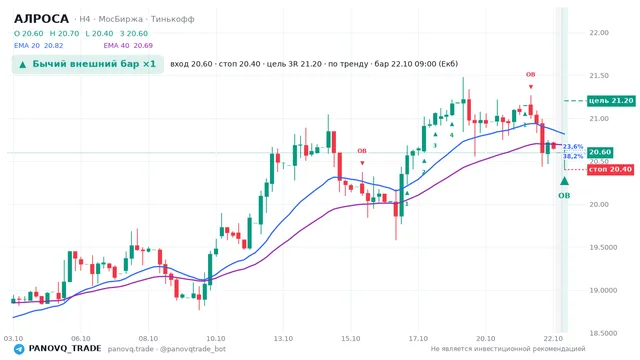The image size is (640, 360).
Task: Click the 08.10 date axis label
Action: [x=148, y=339]
